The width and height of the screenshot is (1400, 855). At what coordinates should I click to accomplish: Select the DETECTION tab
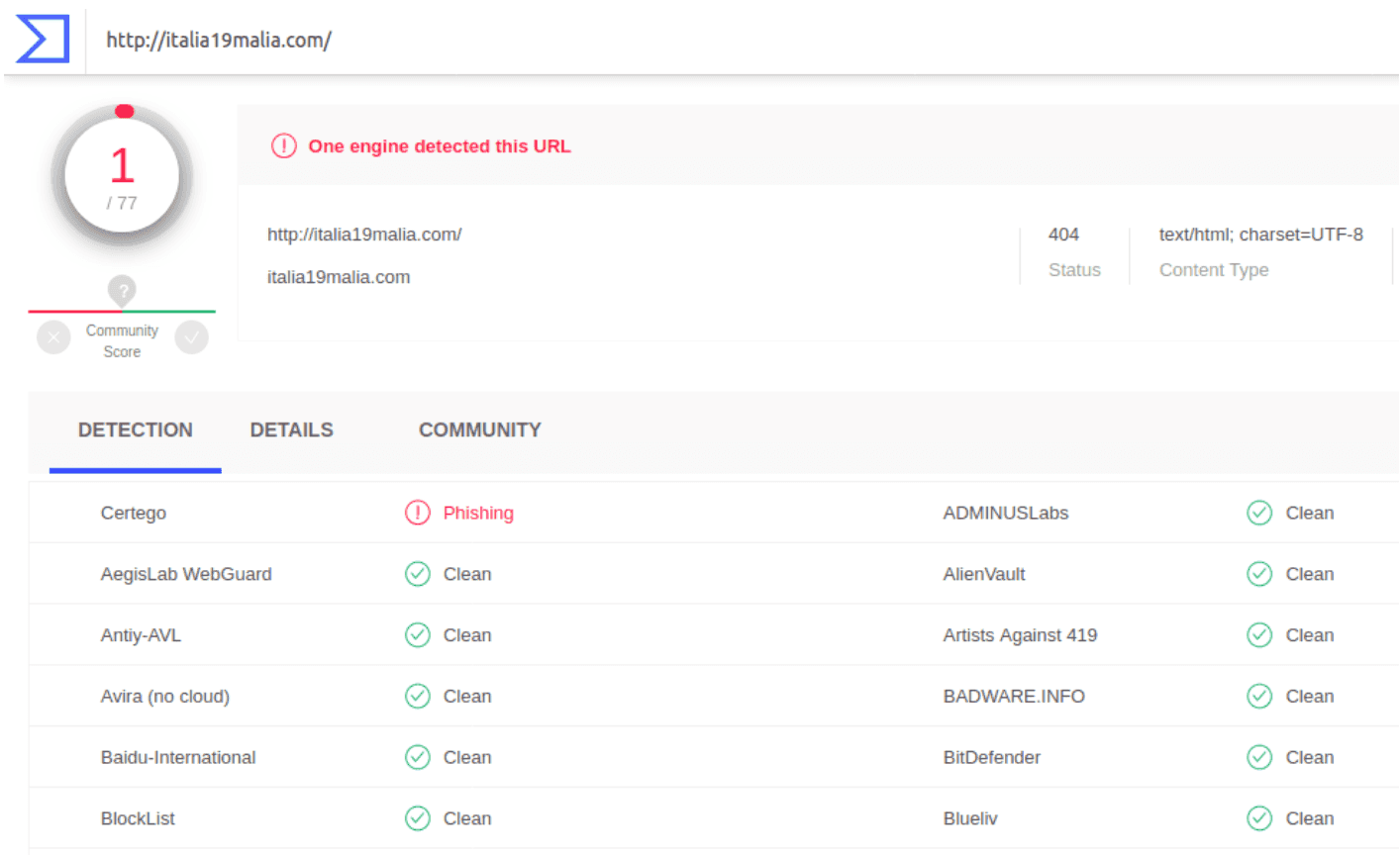coord(136,430)
